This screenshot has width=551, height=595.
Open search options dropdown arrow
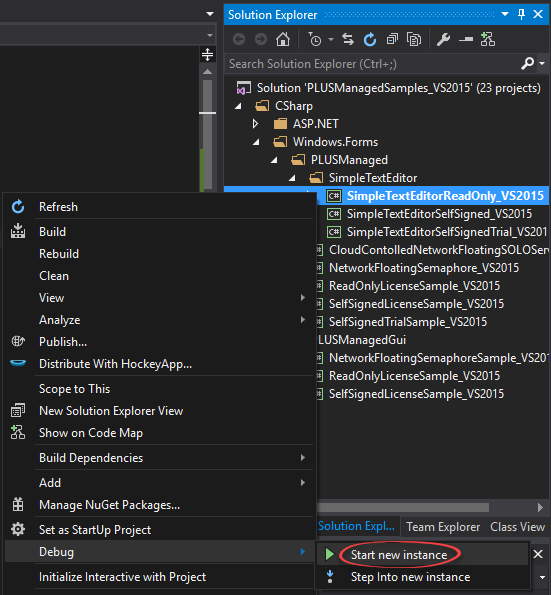[x=542, y=63]
